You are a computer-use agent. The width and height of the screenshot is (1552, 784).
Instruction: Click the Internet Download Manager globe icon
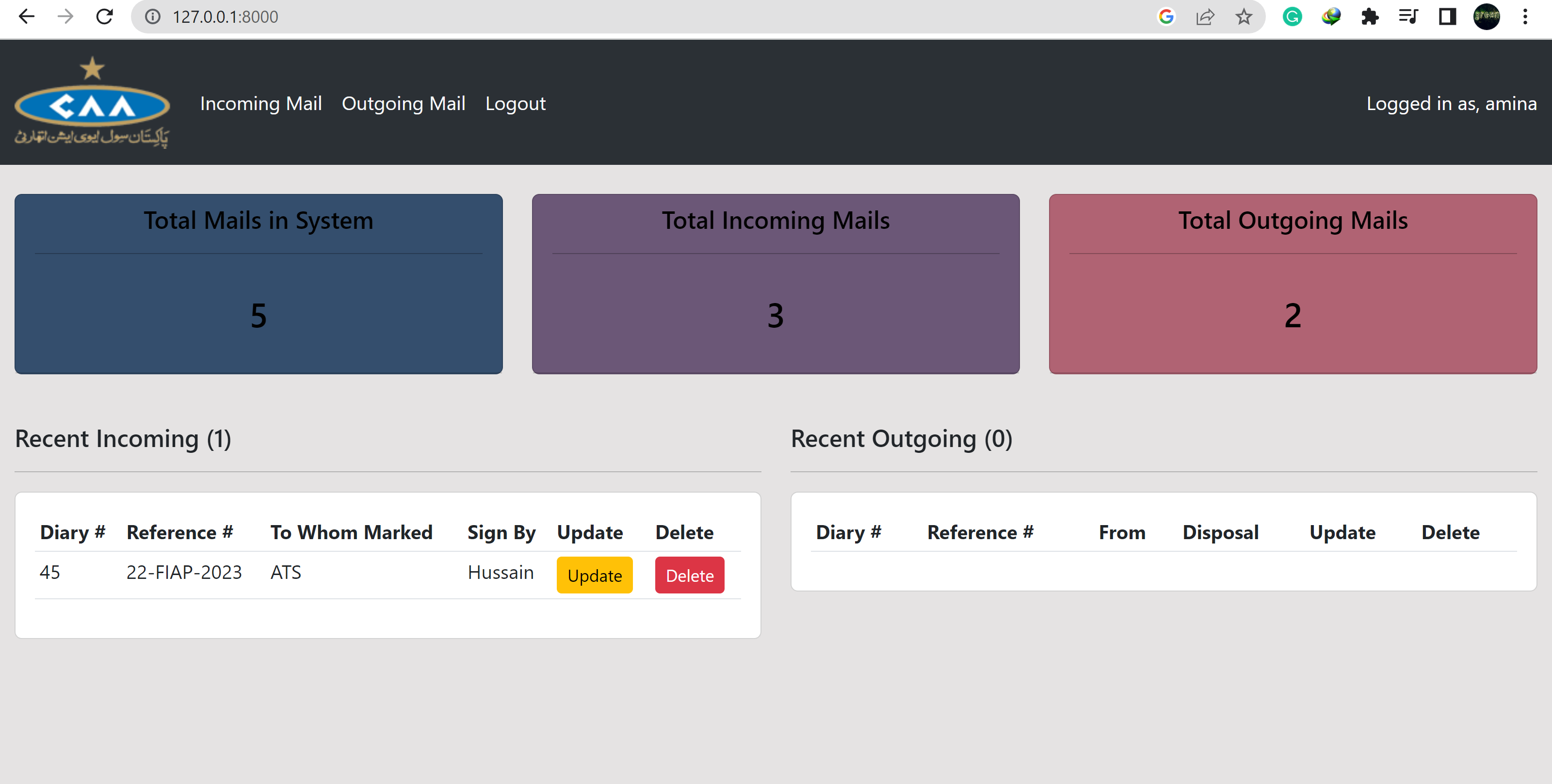click(1331, 16)
